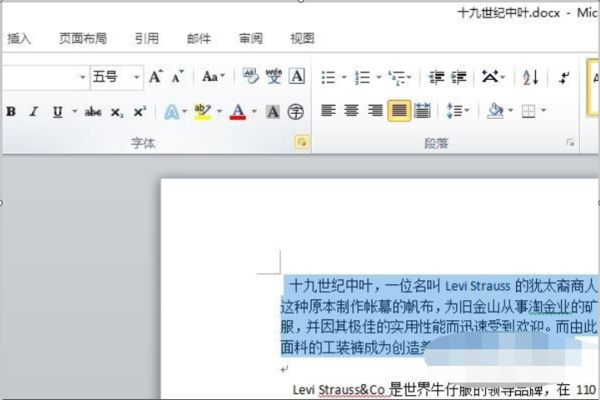
Task: Open the Font dialog launcher
Action: (x=302, y=142)
